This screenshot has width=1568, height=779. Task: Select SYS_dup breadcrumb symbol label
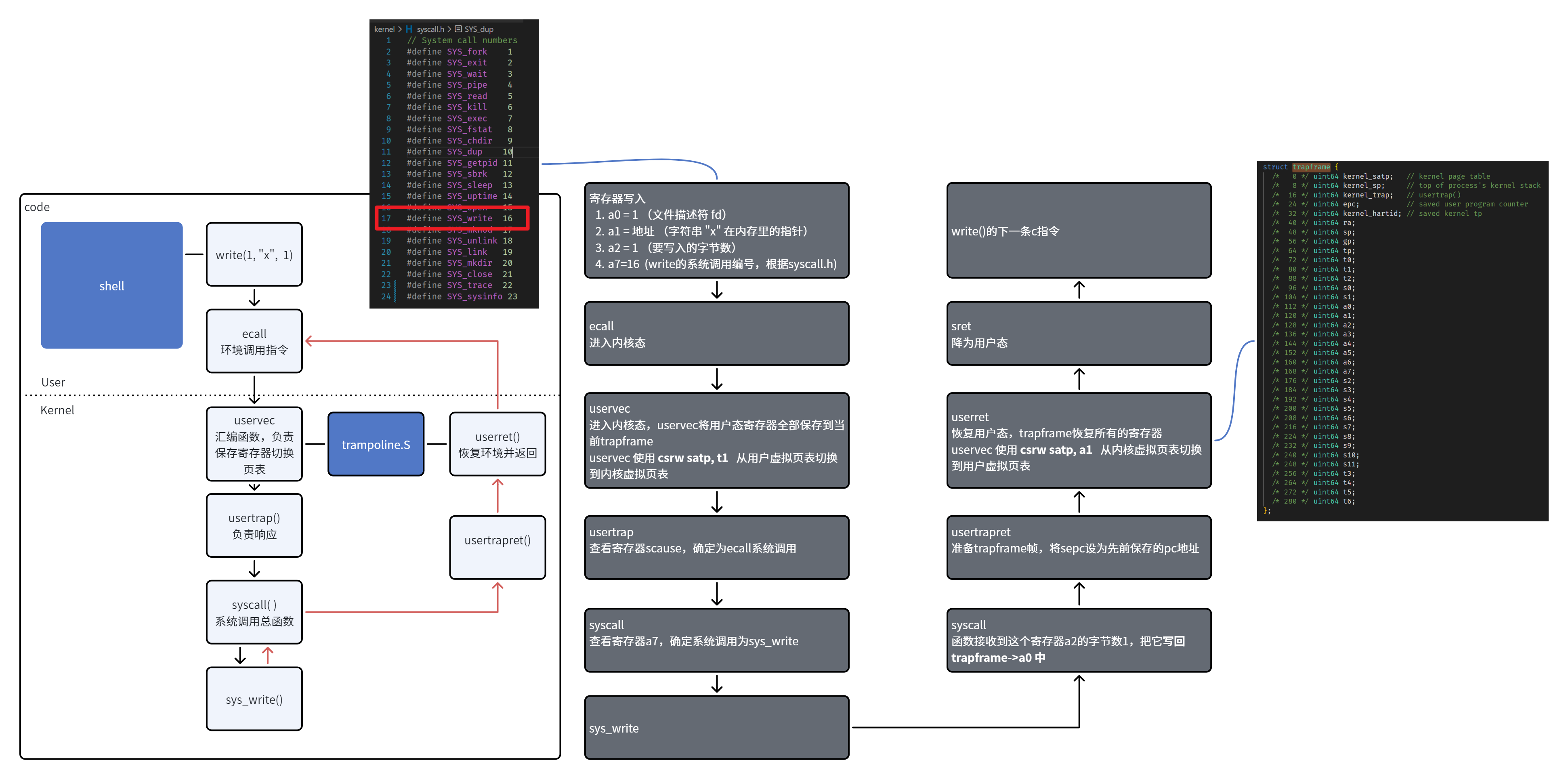(x=479, y=29)
